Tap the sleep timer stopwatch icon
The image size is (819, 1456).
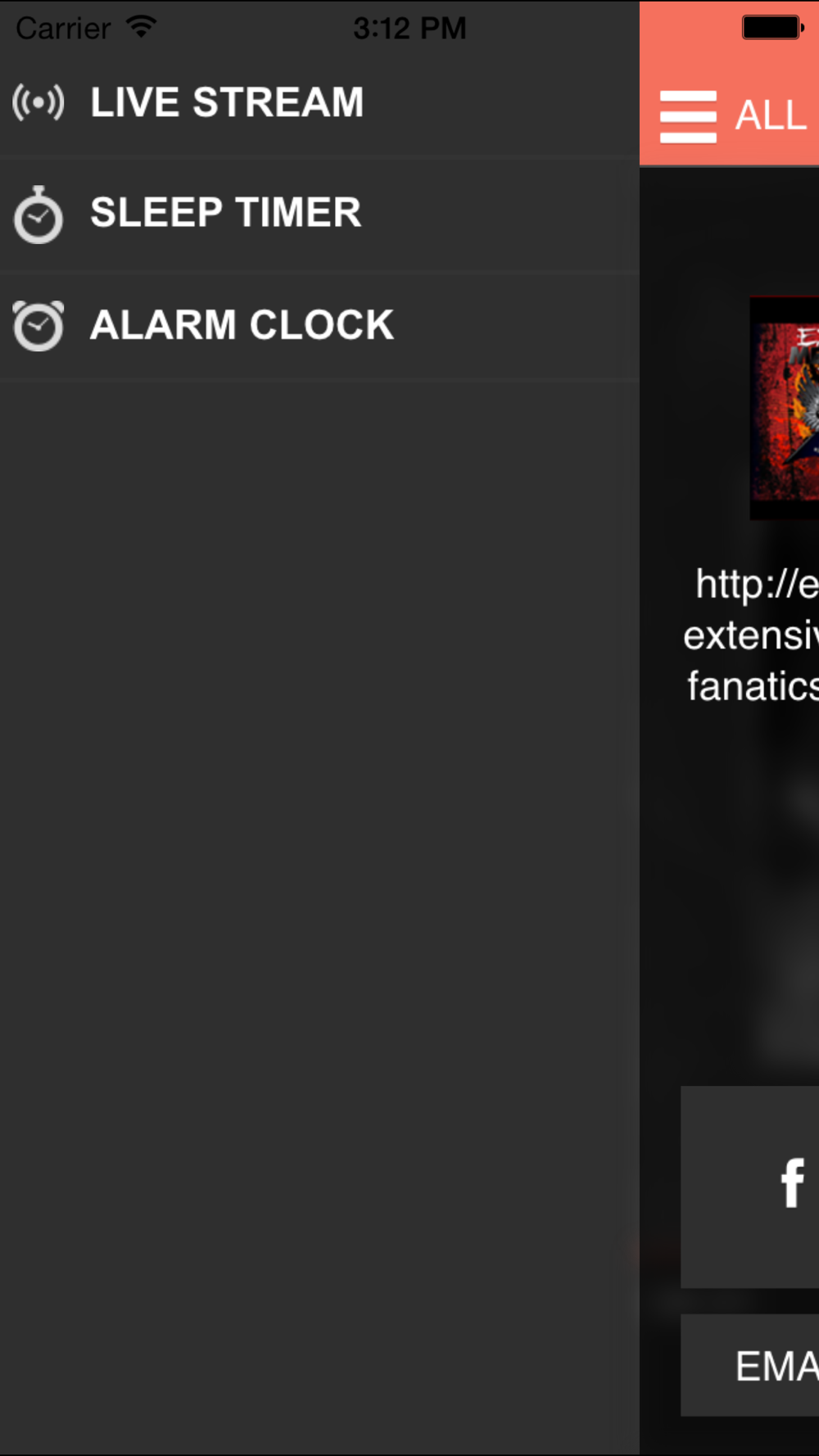38,215
